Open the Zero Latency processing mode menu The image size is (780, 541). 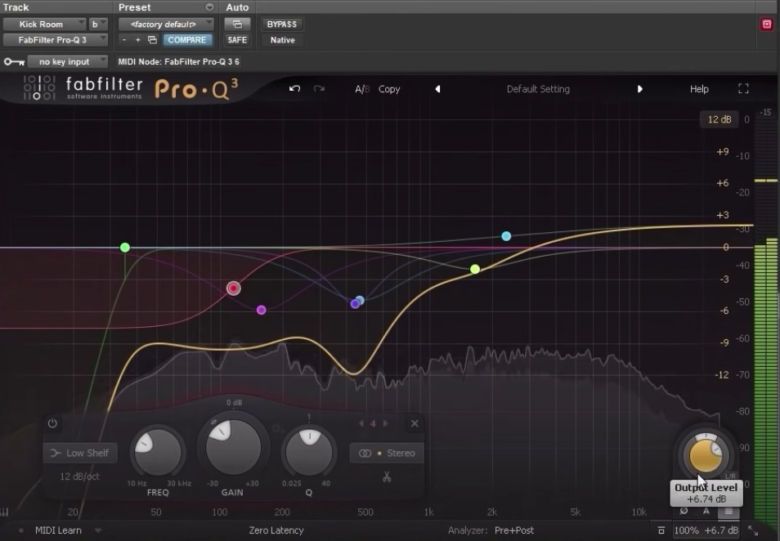276,530
